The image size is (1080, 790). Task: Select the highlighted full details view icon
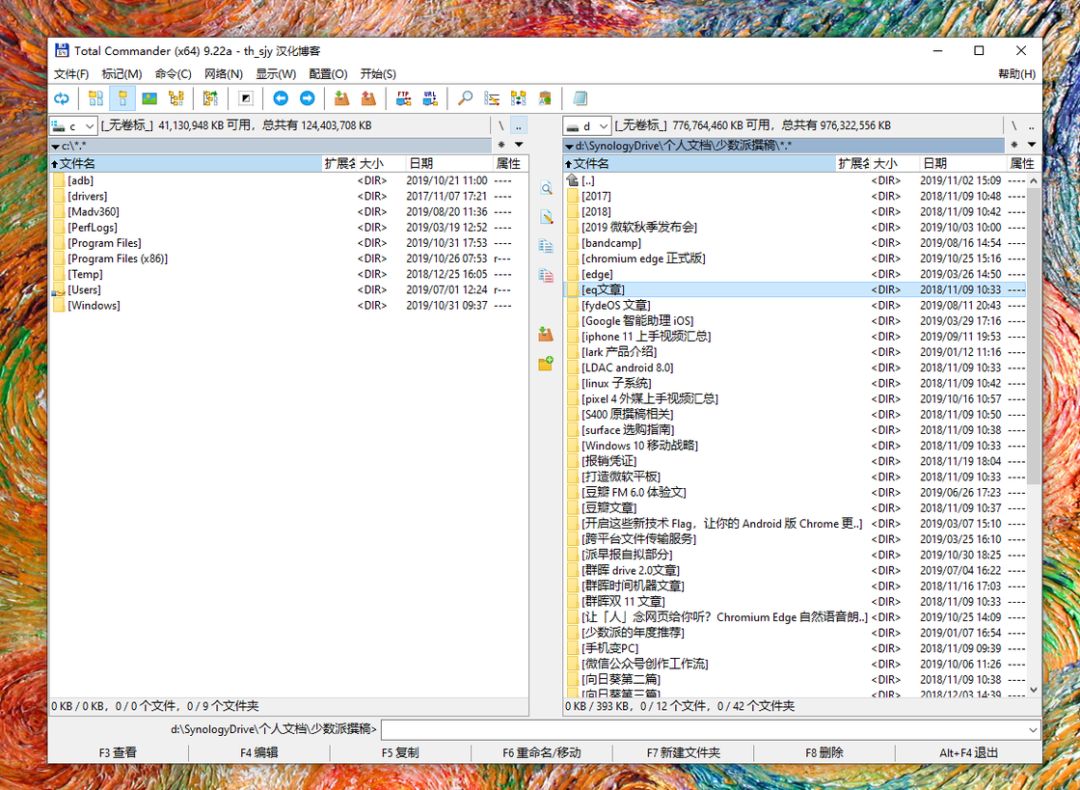[123, 98]
